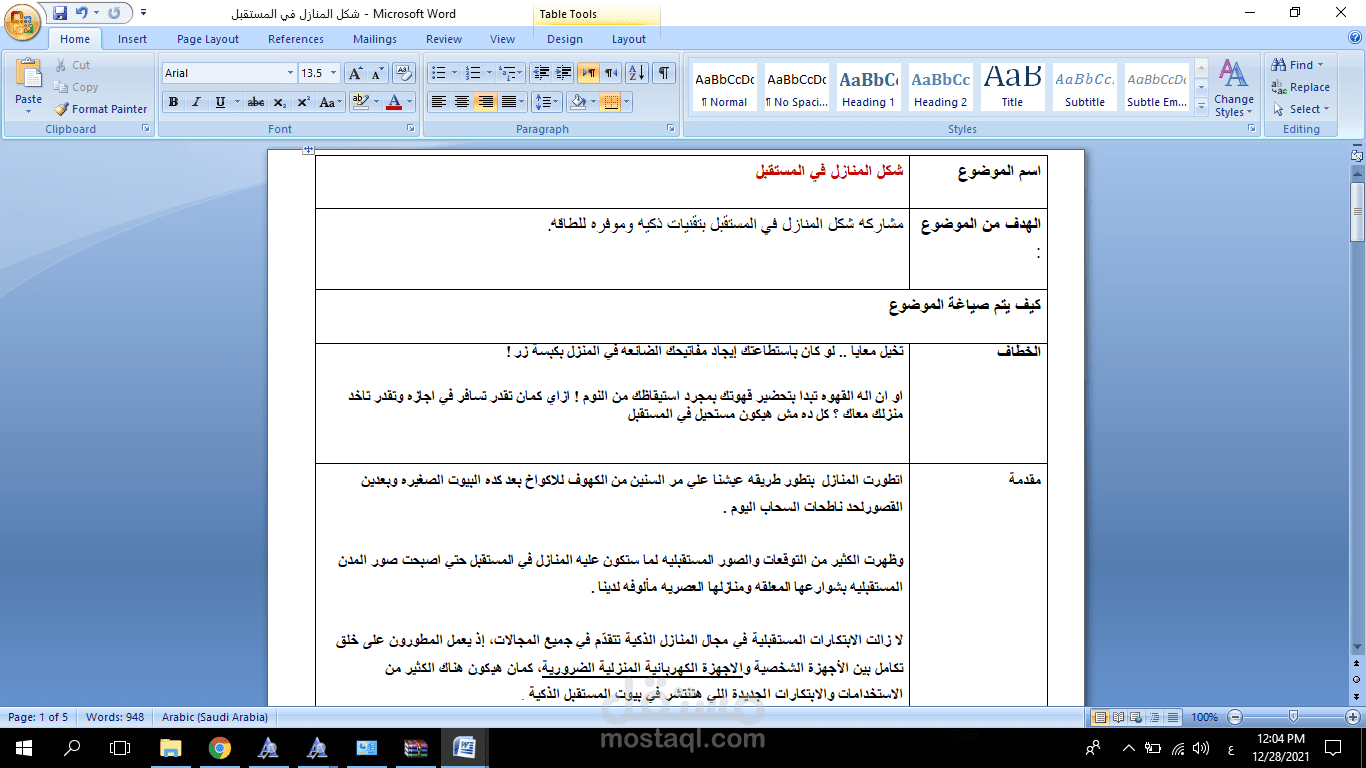Expand the Styles gallery More arrow
Screen dimensions: 1366x768
click(x=1201, y=105)
